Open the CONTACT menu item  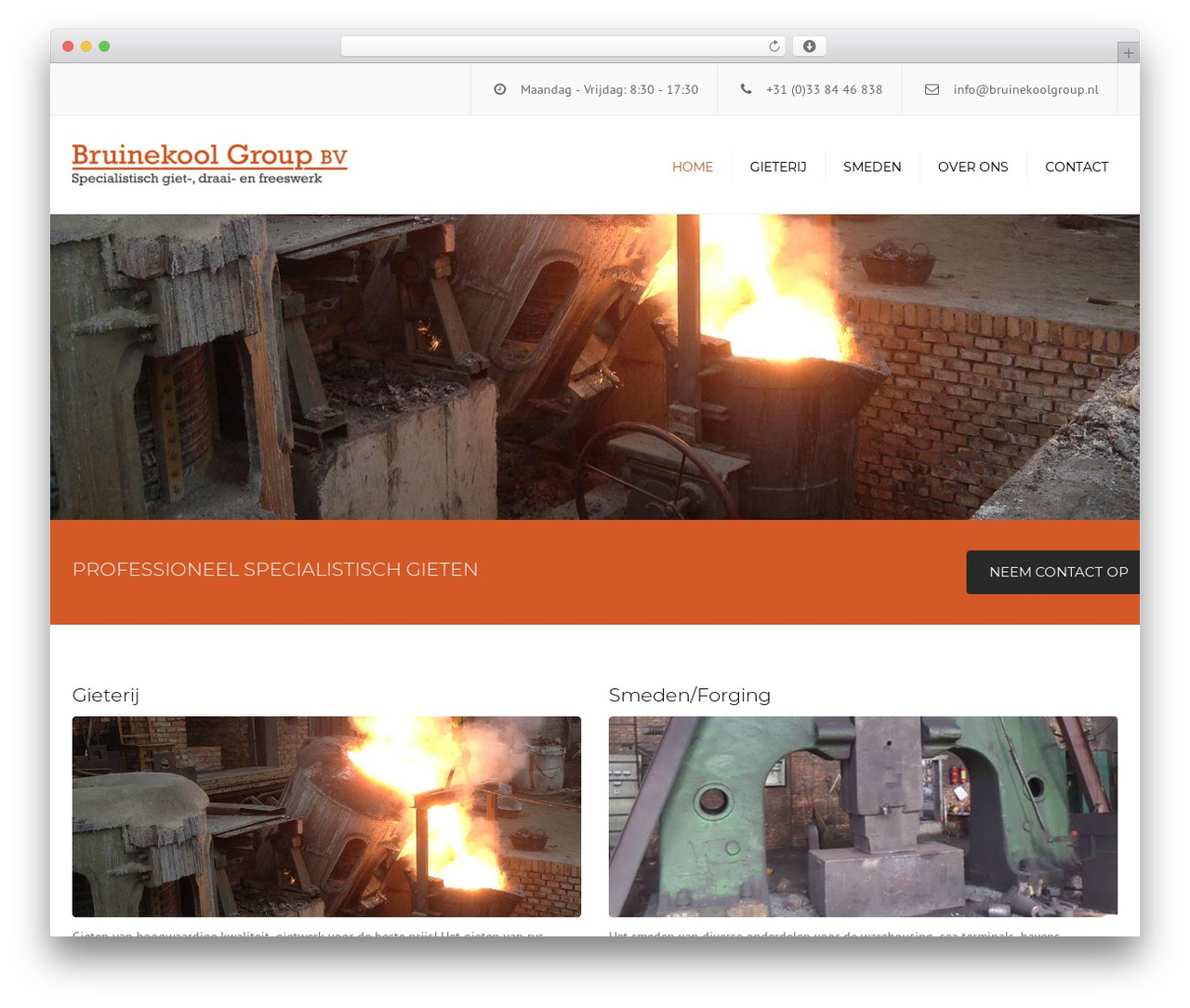tap(1077, 167)
